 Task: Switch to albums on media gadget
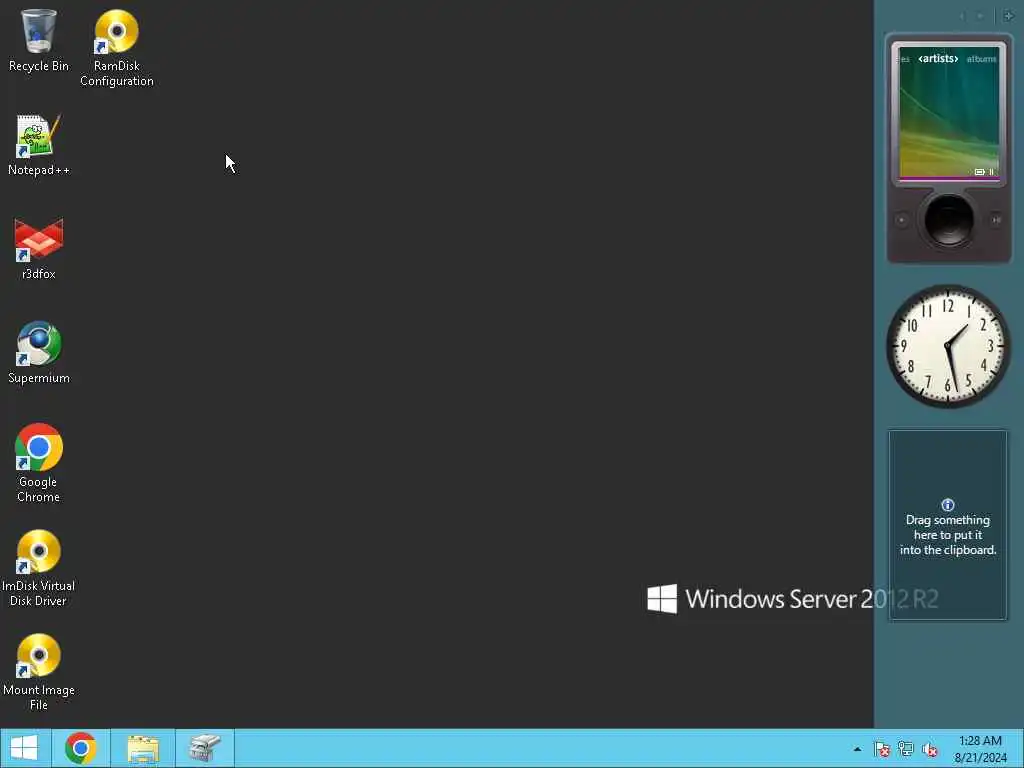pos(981,59)
